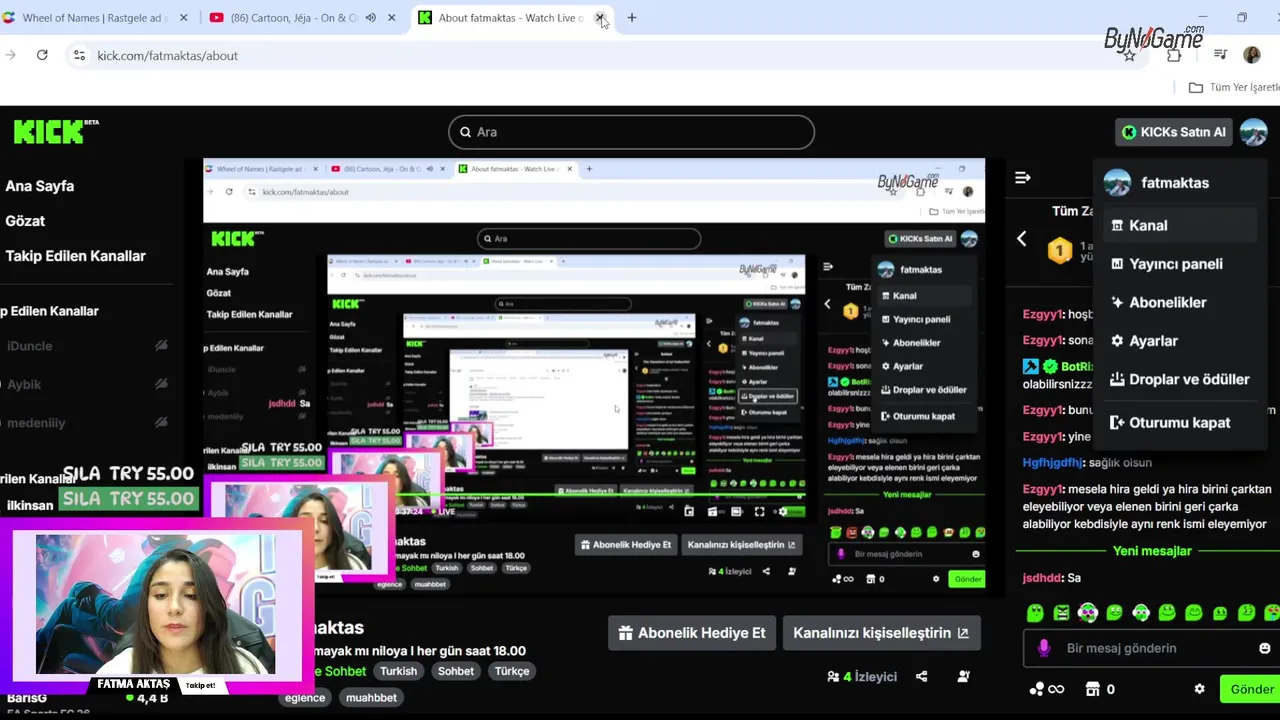The width and height of the screenshot is (1280, 720).
Task: Click the Yeni mesajlar divider text
Action: coord(1152,551)
